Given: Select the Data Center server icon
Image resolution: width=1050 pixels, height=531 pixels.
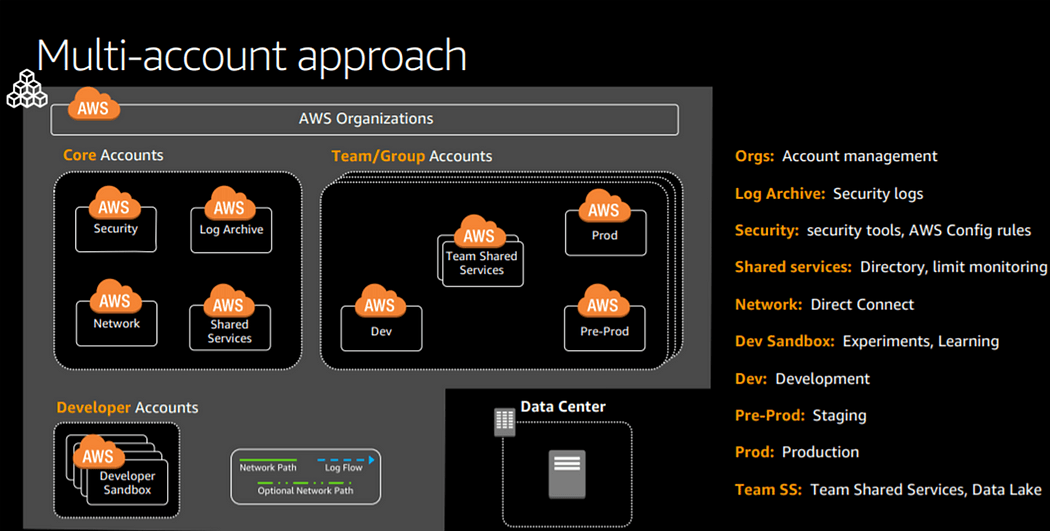Looking at the screenshot, I should [x=567, y=475].
